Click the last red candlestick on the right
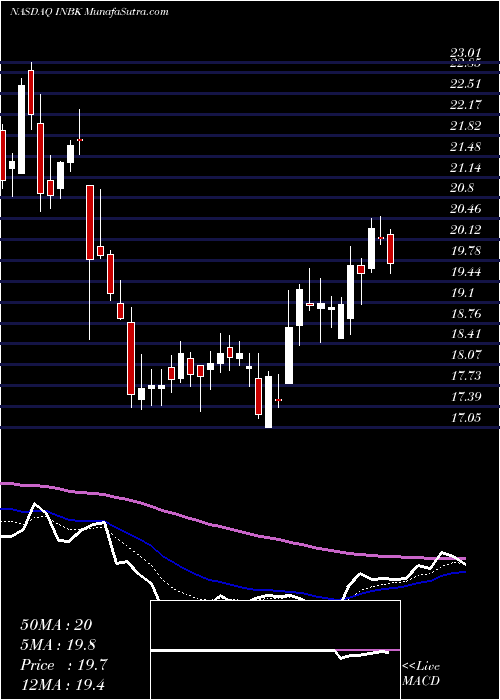Image resolution: width=500 pixels, height=700 pixels. 391,249
